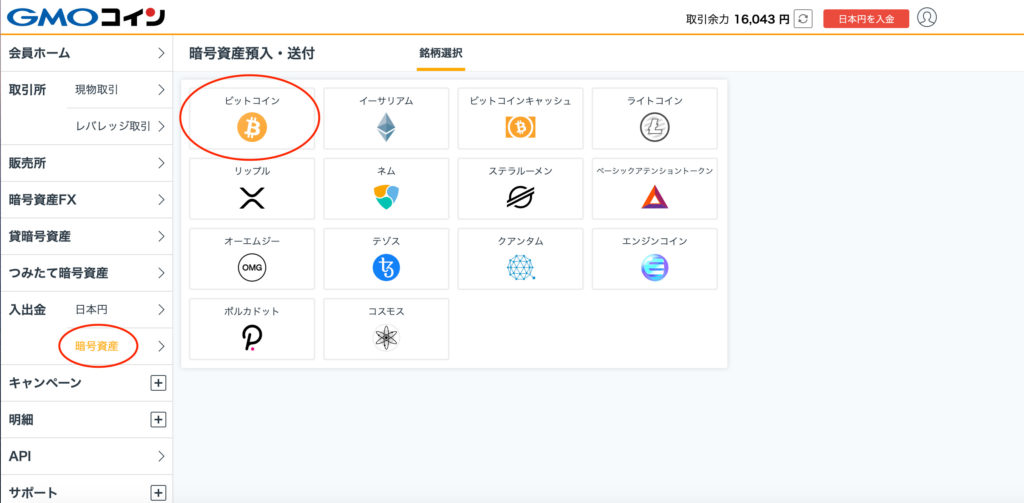Image resolution: width=1024 pixels, height=503 pixels.
Task: Click the ベーシックアテンショントークン label
Action: pyautogui.click(x=654, y=171)
